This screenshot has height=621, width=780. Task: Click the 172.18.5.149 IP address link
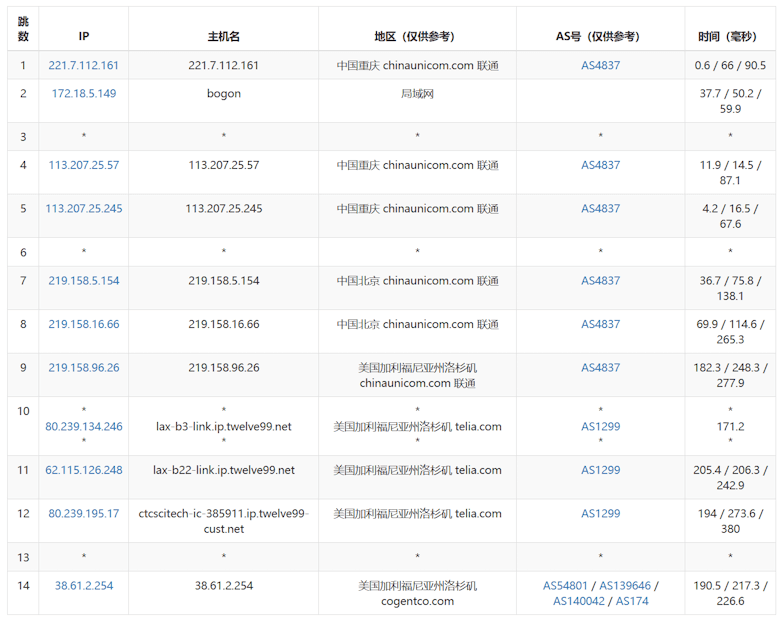click(84, 94)
